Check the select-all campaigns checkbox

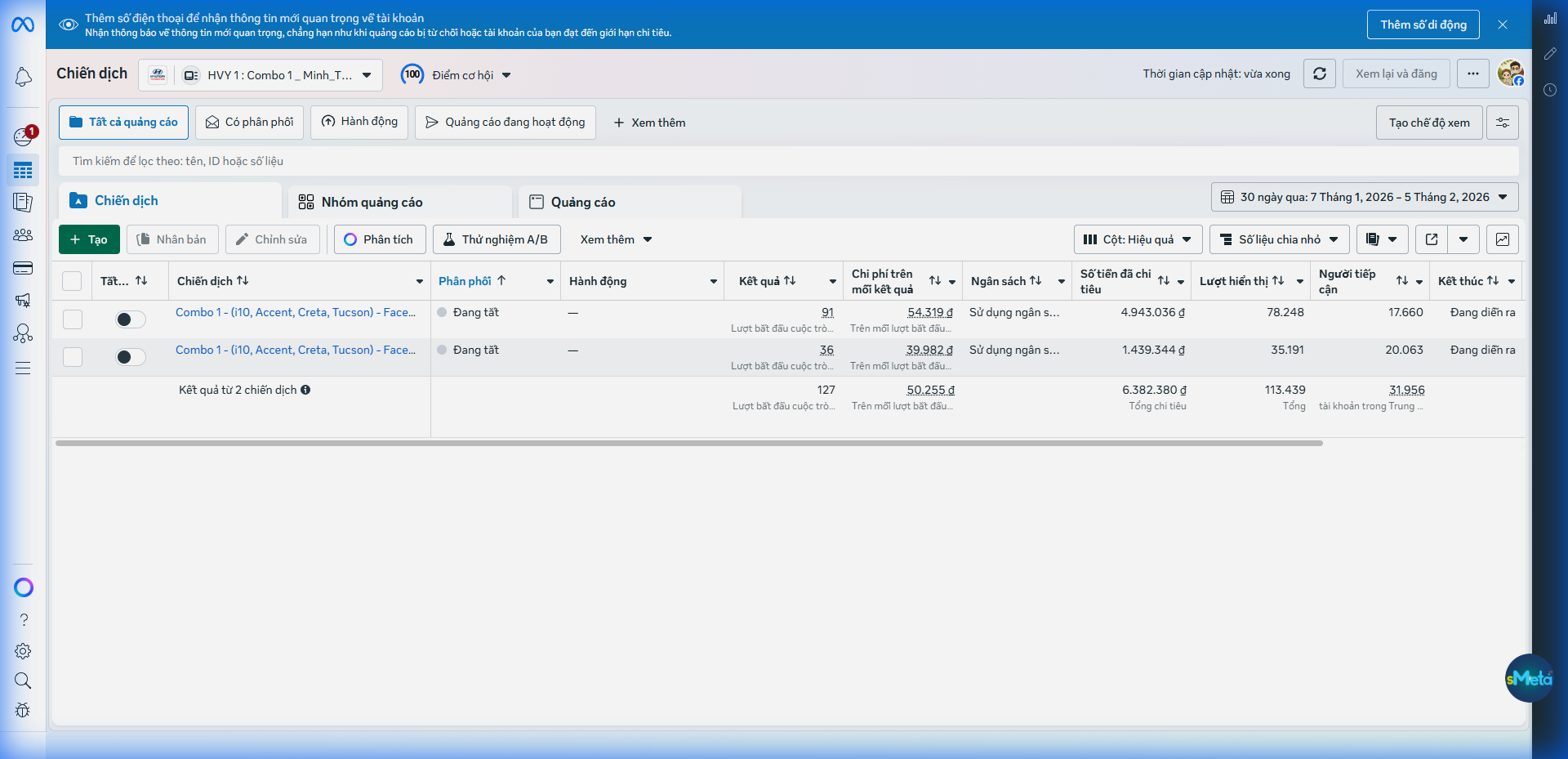72,281
